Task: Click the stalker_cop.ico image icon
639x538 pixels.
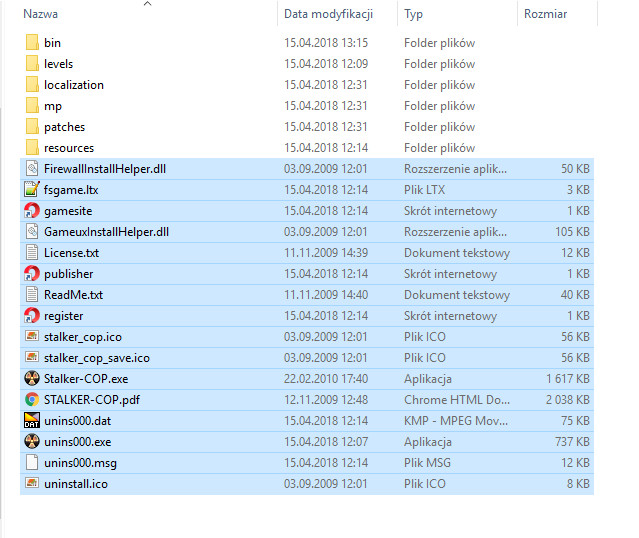Action: point(32,336)
